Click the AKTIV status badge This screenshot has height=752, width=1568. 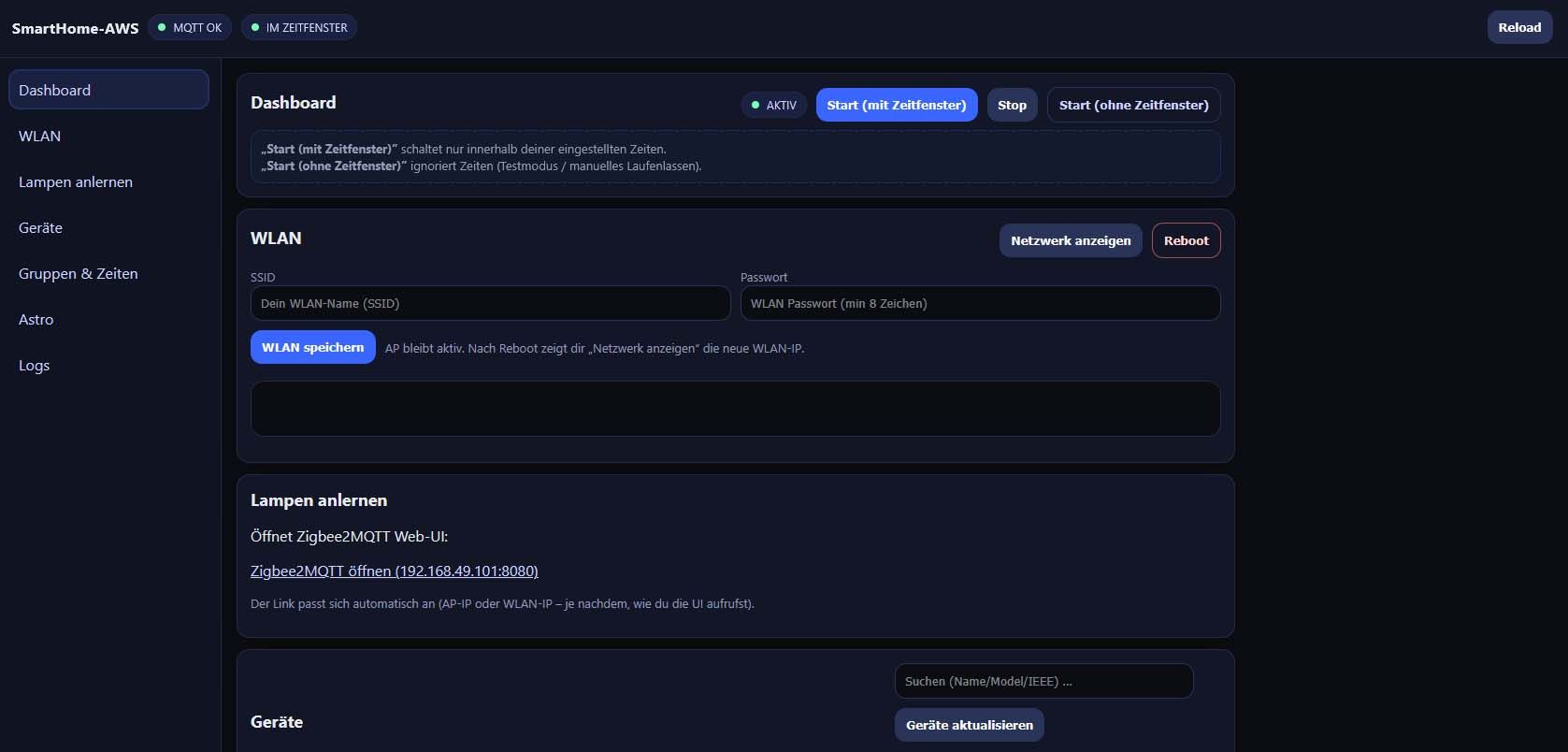point(774,105)
